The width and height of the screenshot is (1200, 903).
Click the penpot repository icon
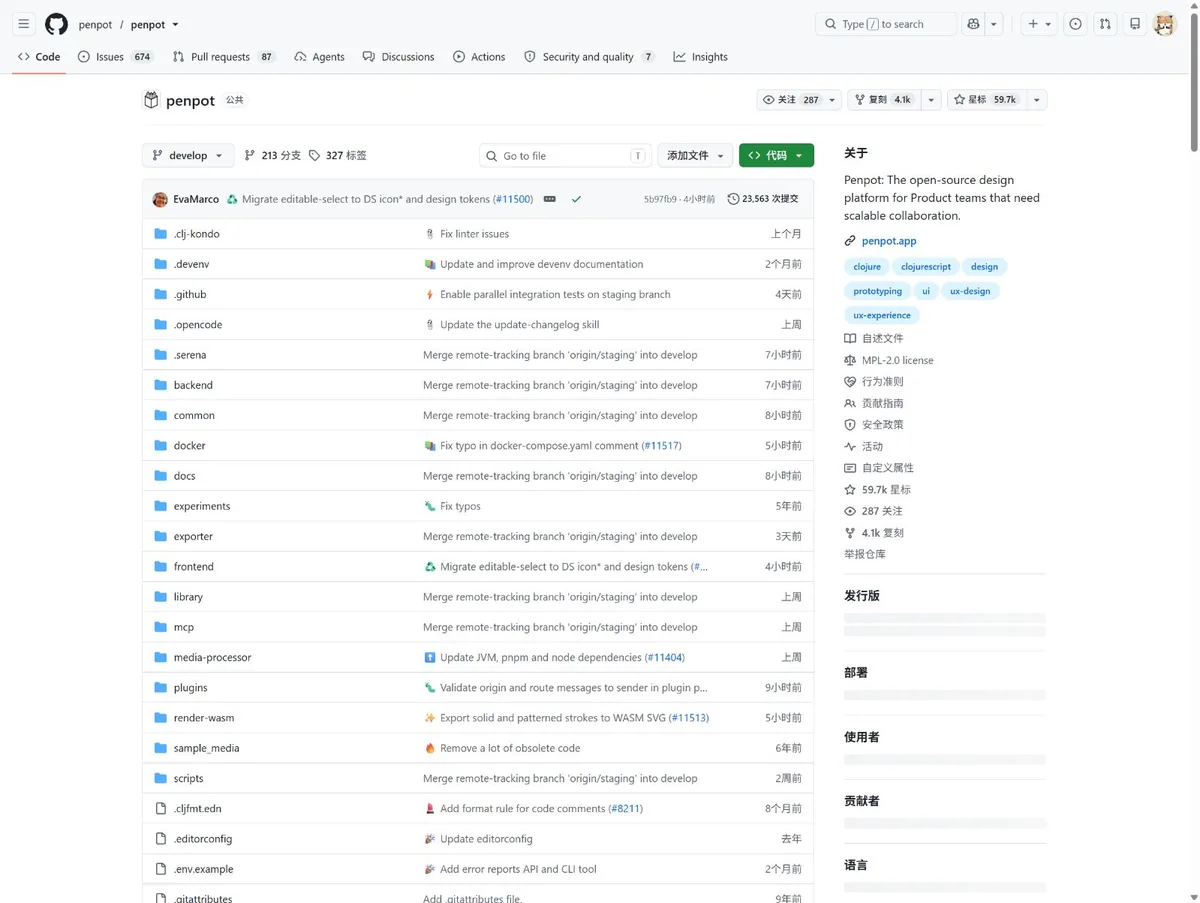click(151, 100)
